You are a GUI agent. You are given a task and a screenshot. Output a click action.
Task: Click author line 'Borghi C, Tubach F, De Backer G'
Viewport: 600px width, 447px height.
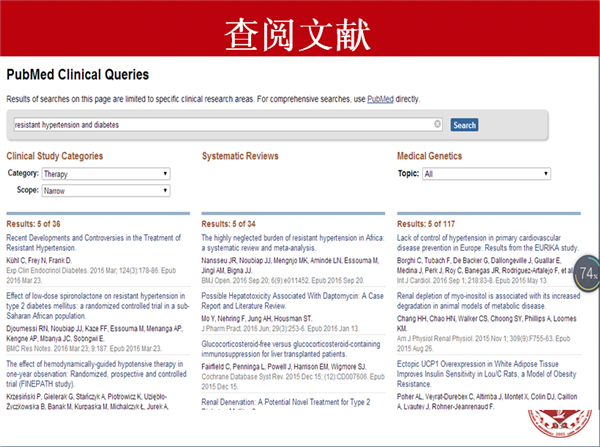click(485, 265)
